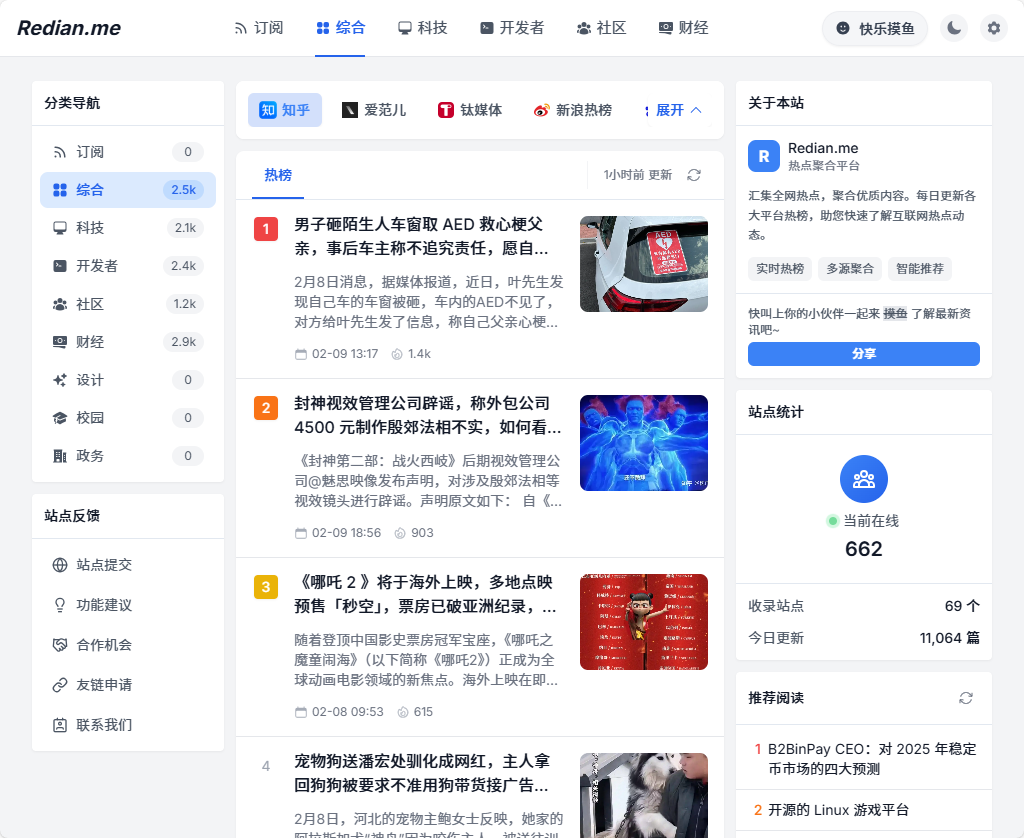Screen dimensions: 1024x838
Task: Click the 多源聚合 tag
Action: 850,268
